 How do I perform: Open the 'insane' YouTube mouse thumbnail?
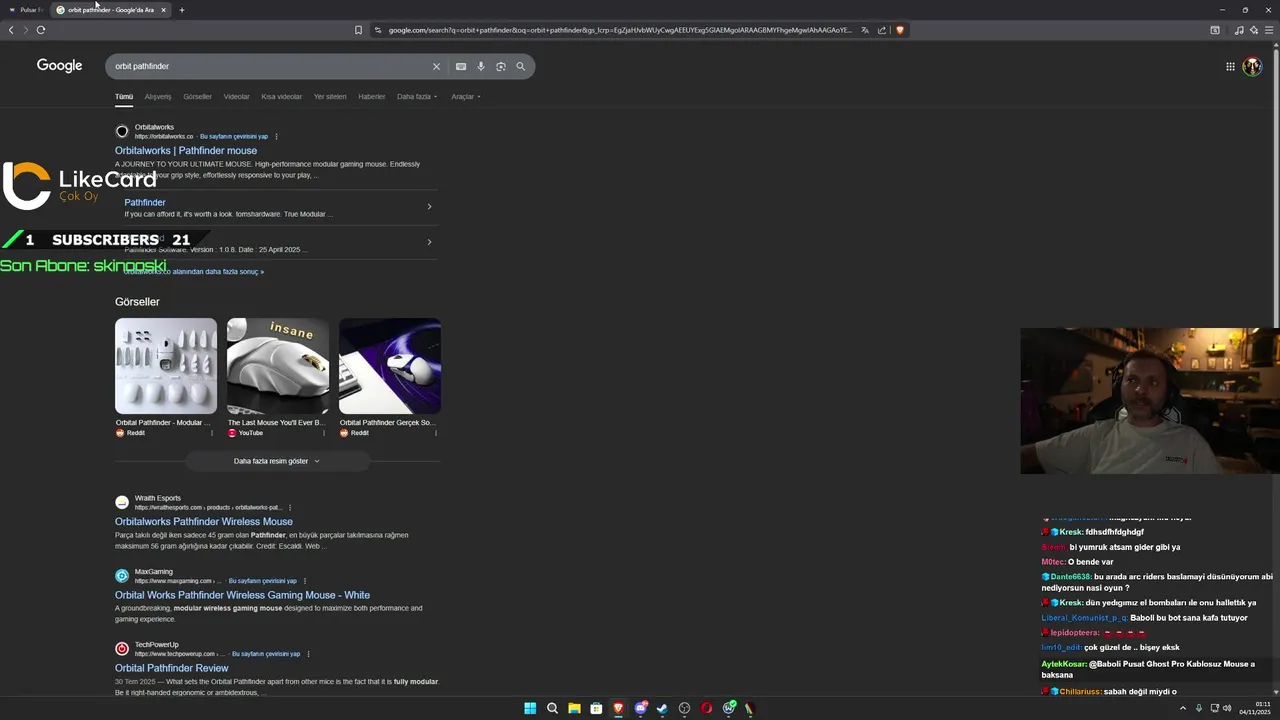[x=278, y=366]
